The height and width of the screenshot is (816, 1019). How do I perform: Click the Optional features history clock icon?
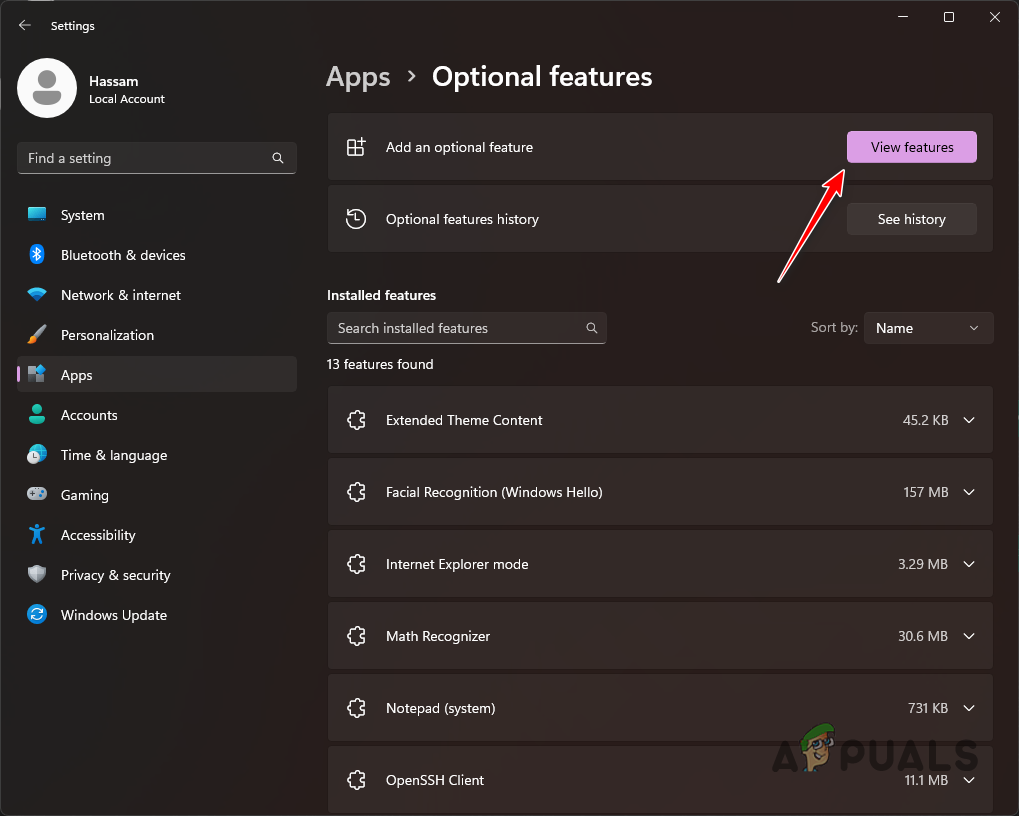[356, 218]
